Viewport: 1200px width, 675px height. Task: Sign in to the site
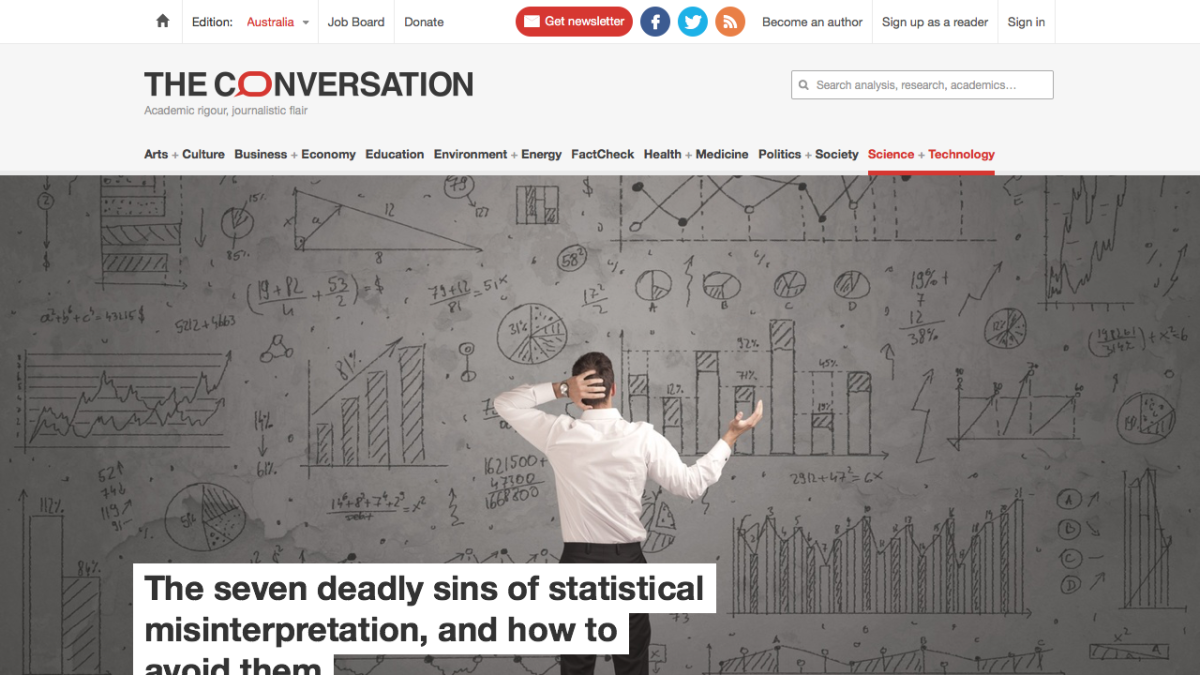pyautogui.click(x=1026, y=21)
